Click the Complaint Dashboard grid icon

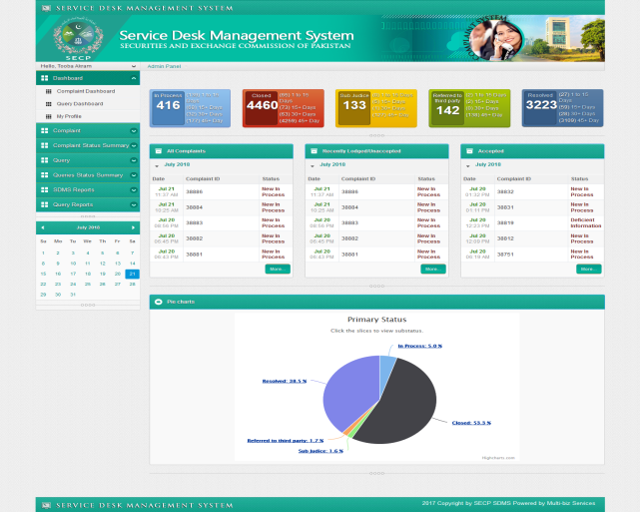pos(48,91)
